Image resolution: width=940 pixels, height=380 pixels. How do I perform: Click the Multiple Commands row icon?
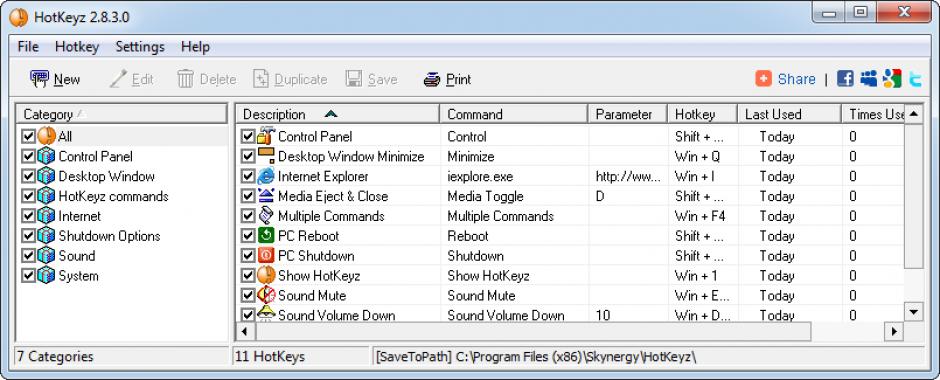[266, 216]
